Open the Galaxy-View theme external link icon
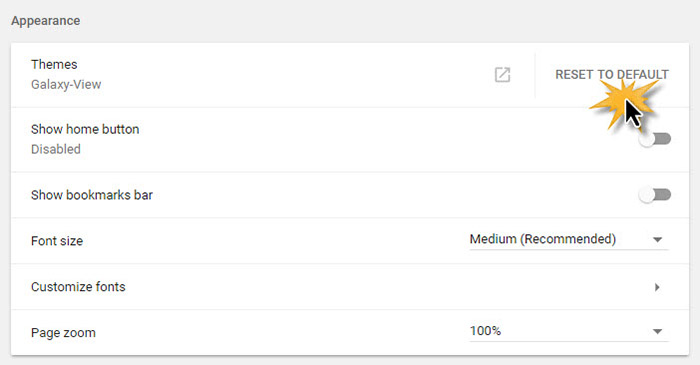This screenshot has width=700, height=365. pos(502,75)
